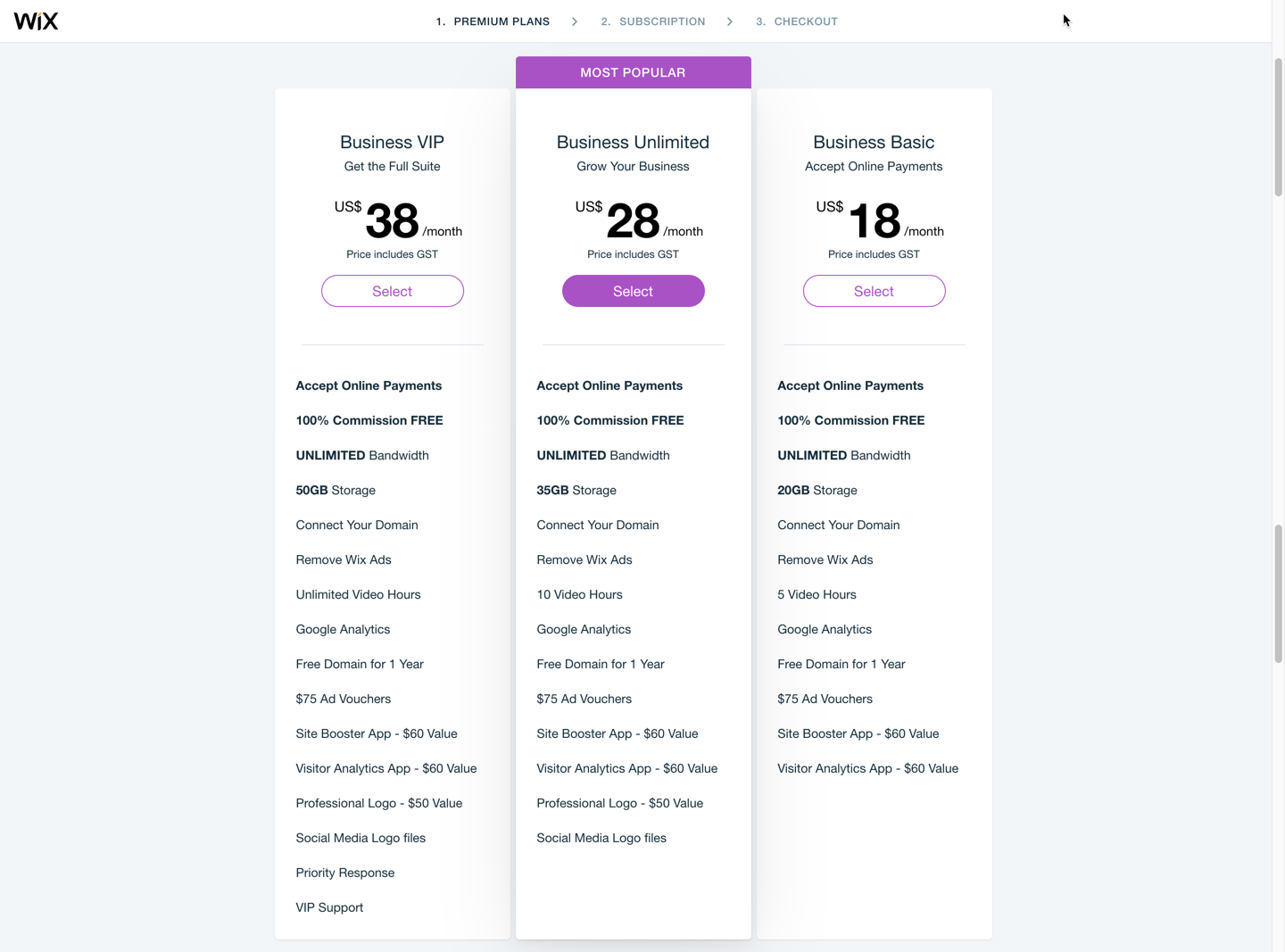The width and height of the screenshot is (1285, 952).
Task: Go to the Checkout step
Action: coord(797,21)
